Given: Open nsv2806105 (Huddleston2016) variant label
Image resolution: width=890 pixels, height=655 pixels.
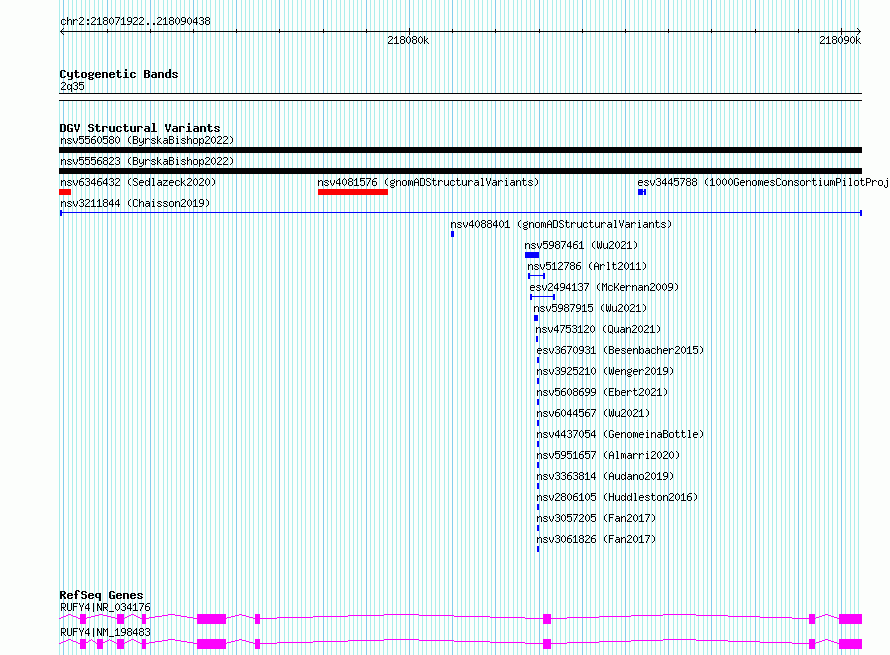Looking at the screenshot, I should 617,497.
